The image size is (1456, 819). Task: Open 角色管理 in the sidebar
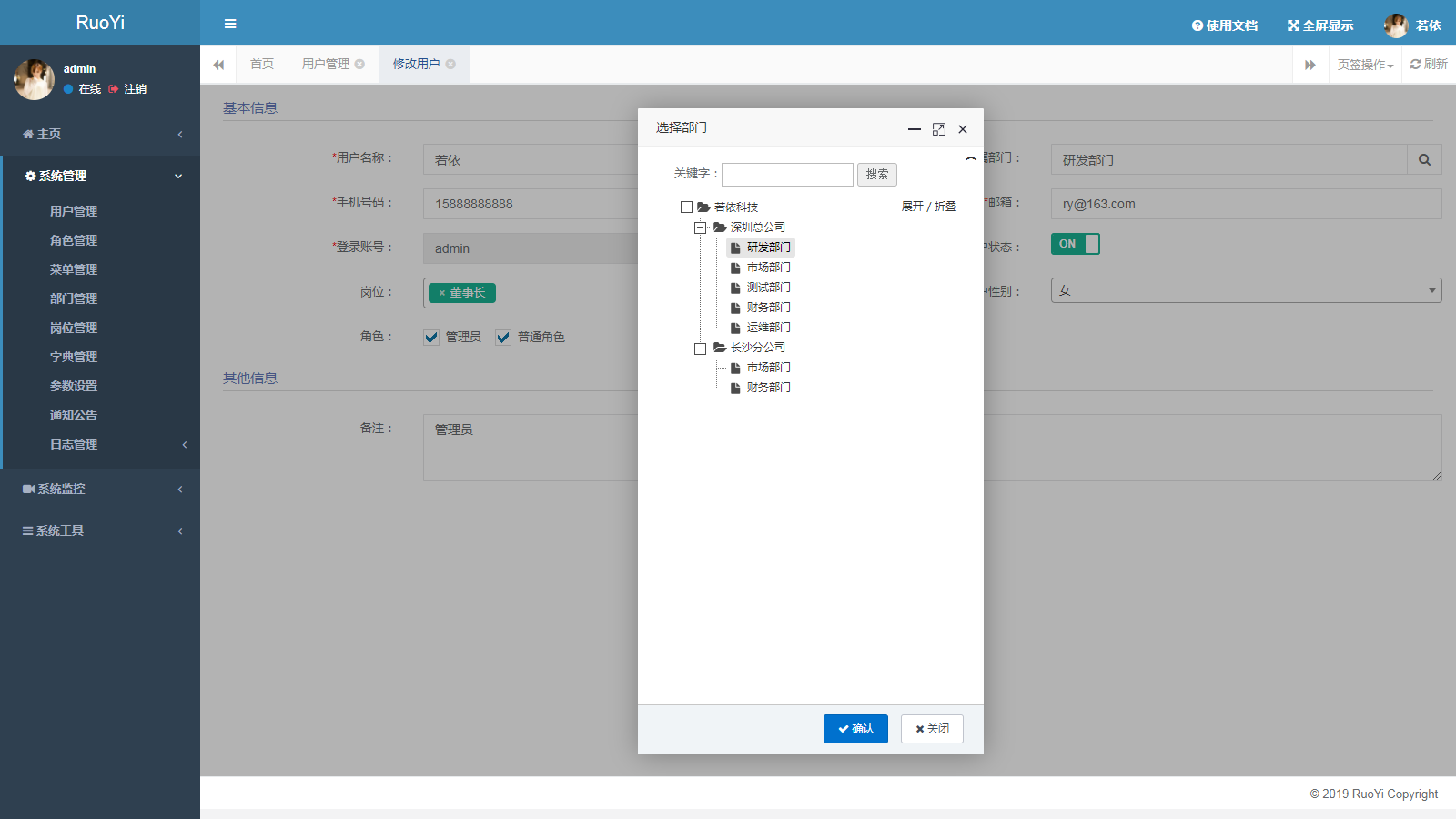point(74,240)
